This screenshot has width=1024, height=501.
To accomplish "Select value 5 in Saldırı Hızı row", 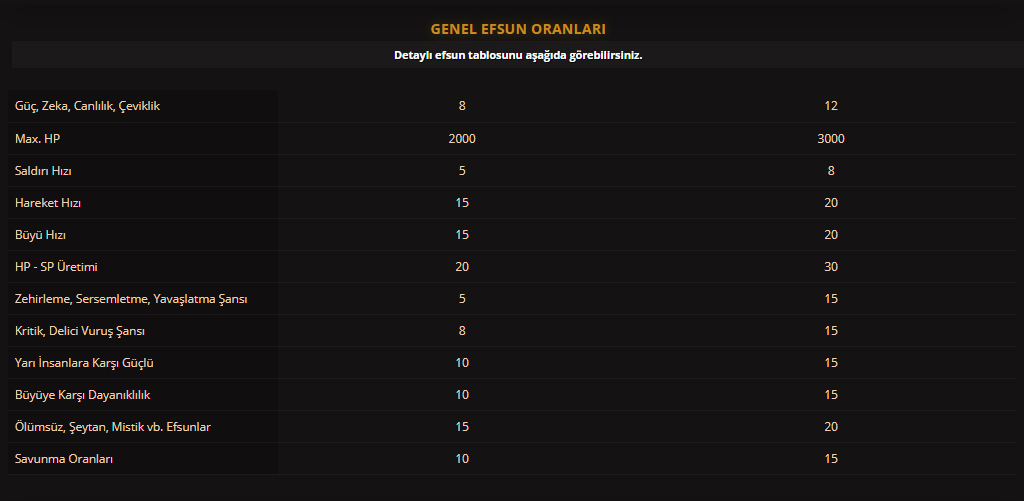I will pos(462,170).
